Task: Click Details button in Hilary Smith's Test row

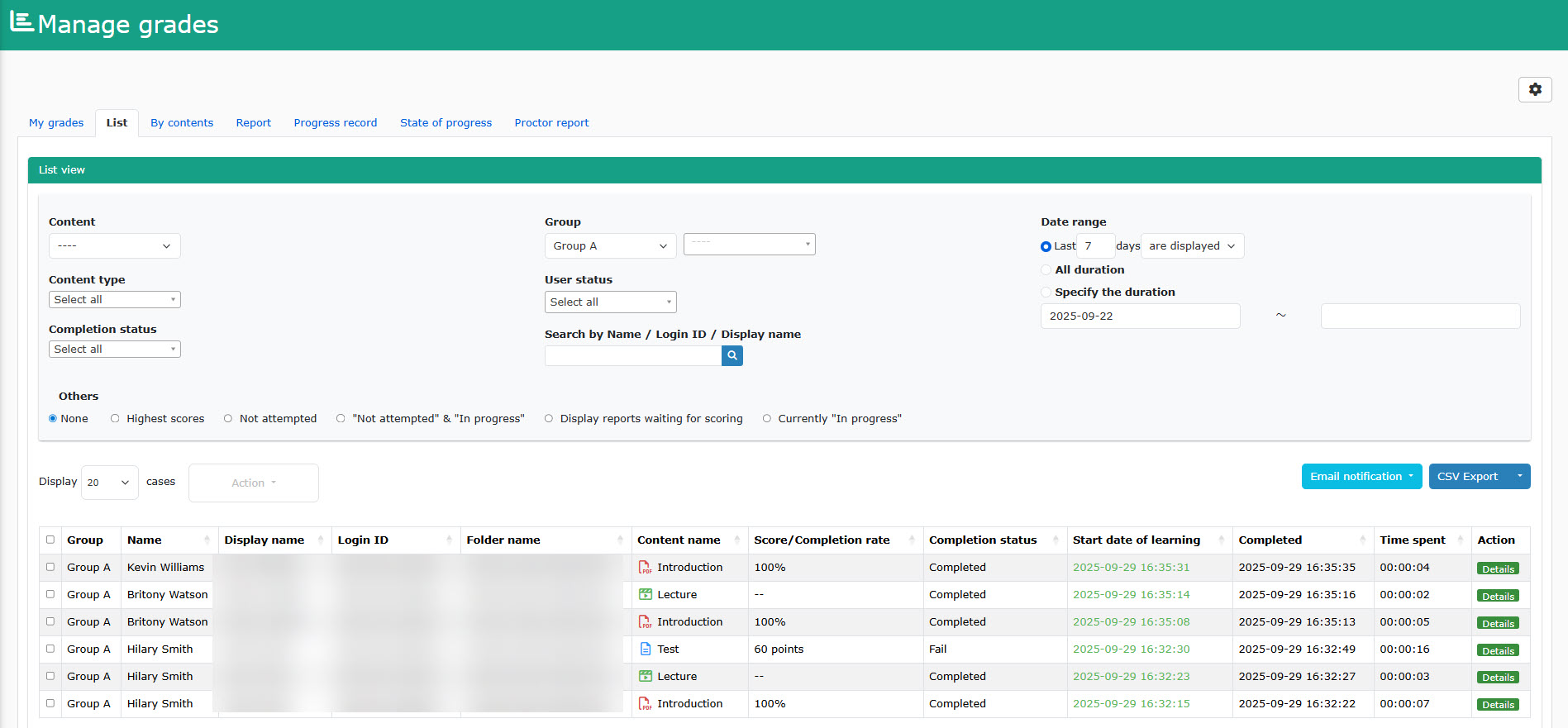Action: coord(1497,650)
